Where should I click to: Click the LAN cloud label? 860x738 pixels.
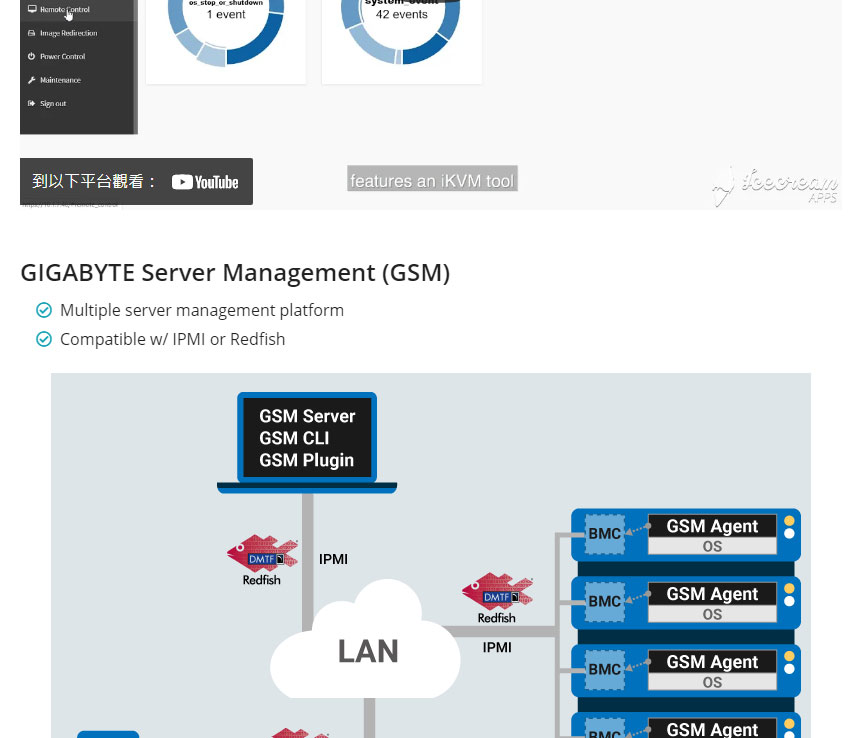pos(368,651)
